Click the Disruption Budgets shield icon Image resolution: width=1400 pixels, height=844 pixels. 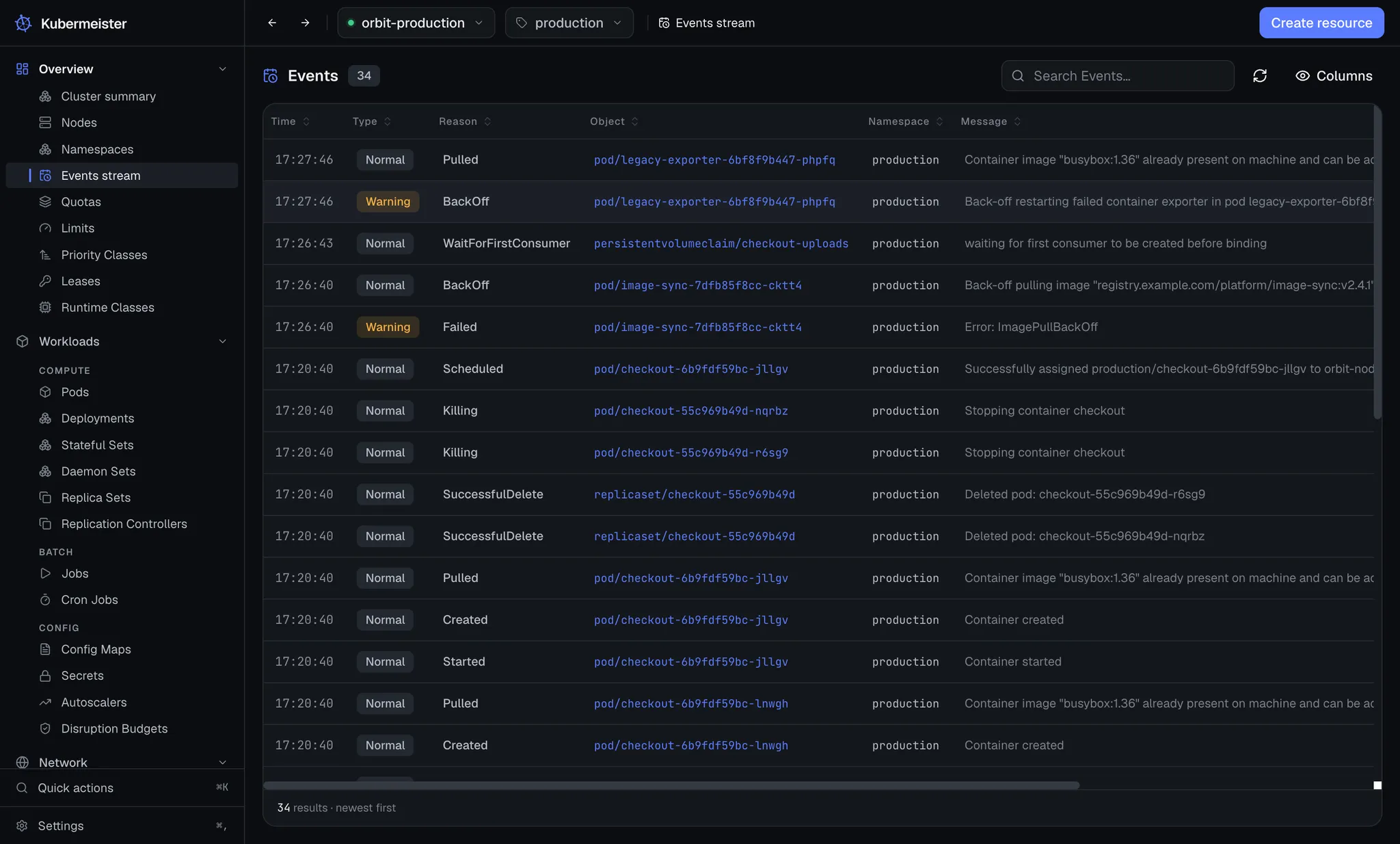click(45, 729)
